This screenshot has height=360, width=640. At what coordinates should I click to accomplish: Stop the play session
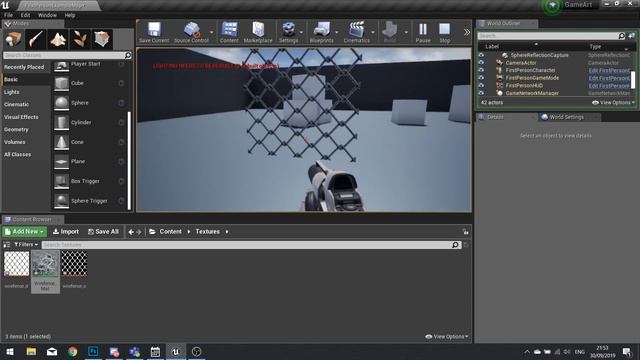[444, 29]
